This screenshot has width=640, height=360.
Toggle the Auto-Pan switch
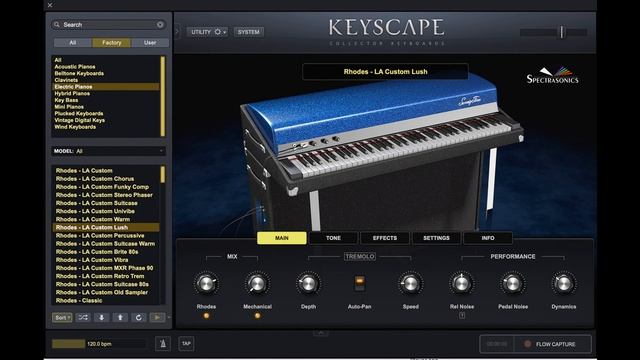(359, 283)
